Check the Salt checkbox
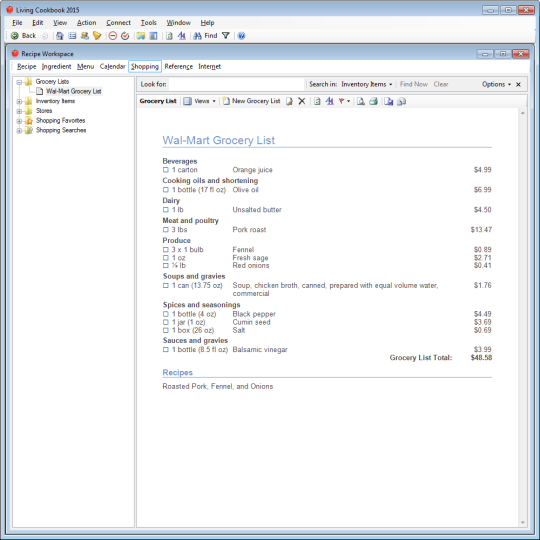This screenshot has width=540, height=540. click(166, 330)
